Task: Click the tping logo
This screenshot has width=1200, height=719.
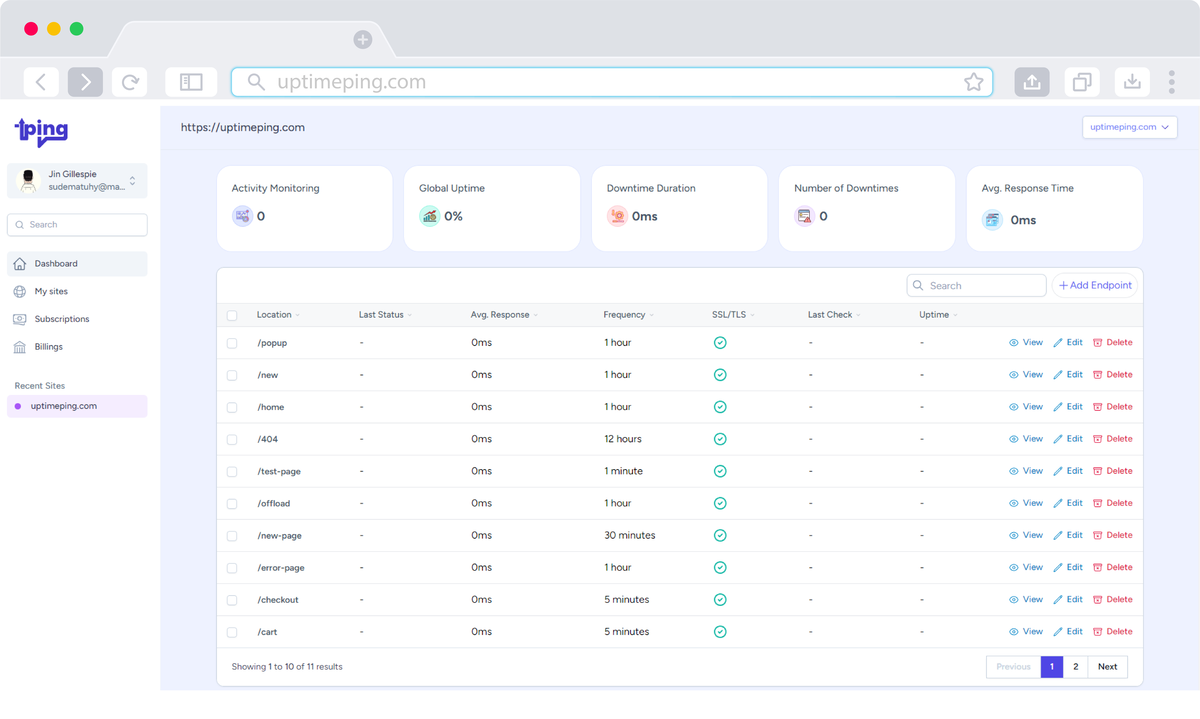Action: [41, 131]
